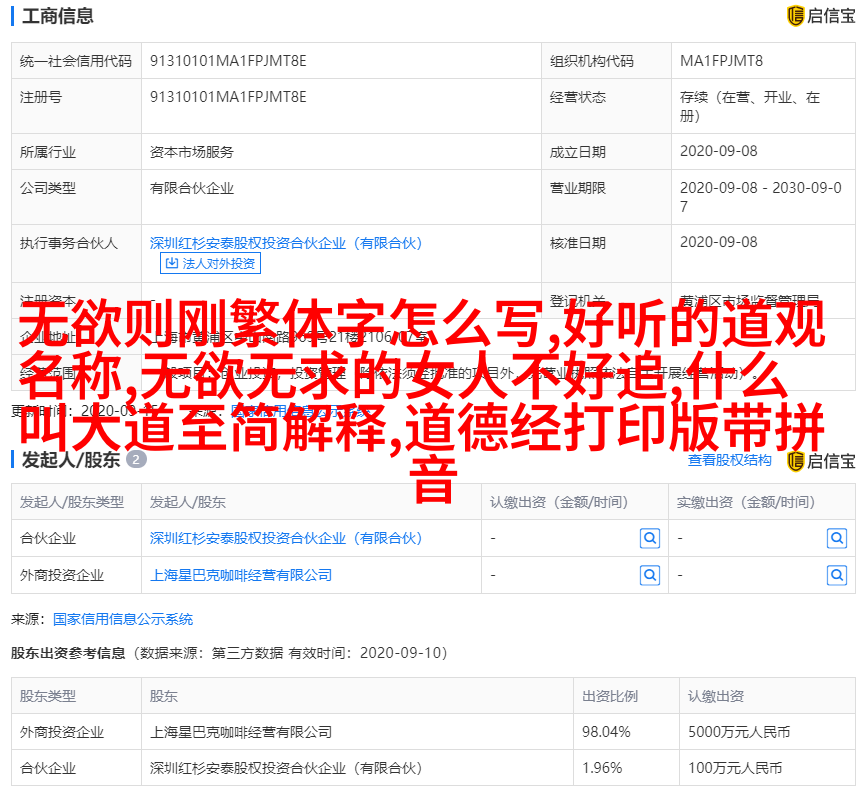Image resolution: width=867 pixels, height=790 pixels.
Task: Select subscribed amount 5000万元人民币
Action: click(x=739, y=732)
